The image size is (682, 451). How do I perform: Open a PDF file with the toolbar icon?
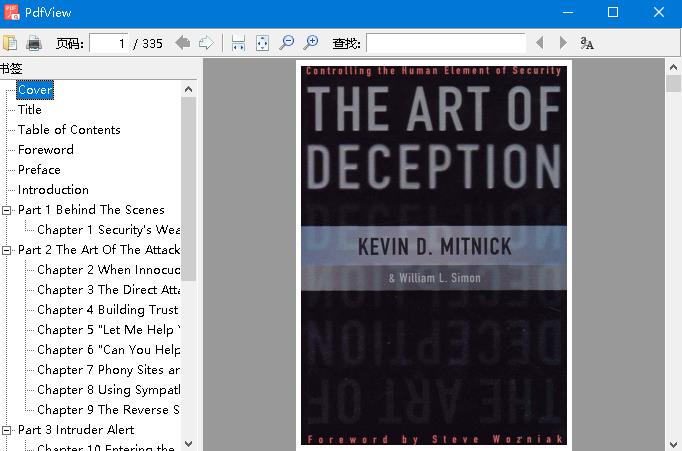[x=10, y=43]
